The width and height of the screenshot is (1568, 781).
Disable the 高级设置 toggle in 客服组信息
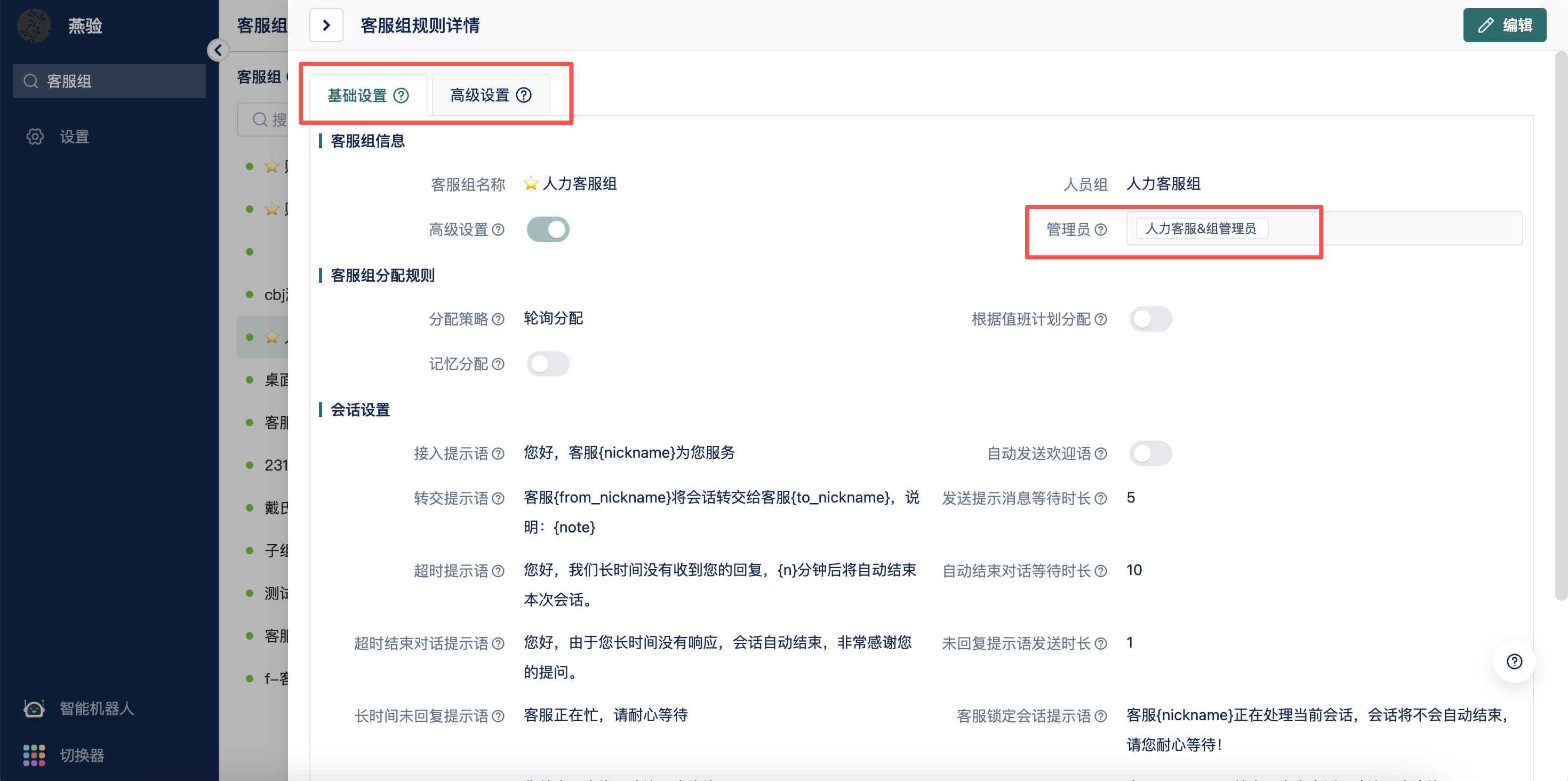[548, 229]
